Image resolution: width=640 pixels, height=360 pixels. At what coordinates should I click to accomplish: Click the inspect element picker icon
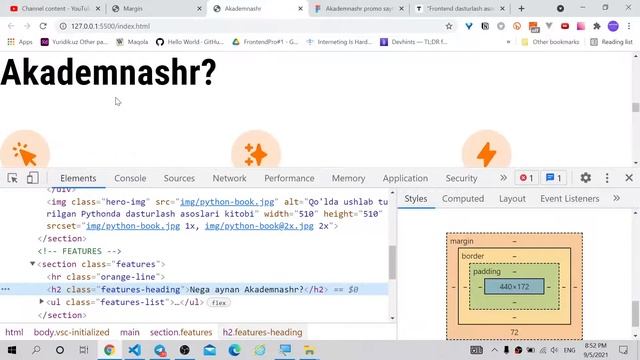[12, 178]
